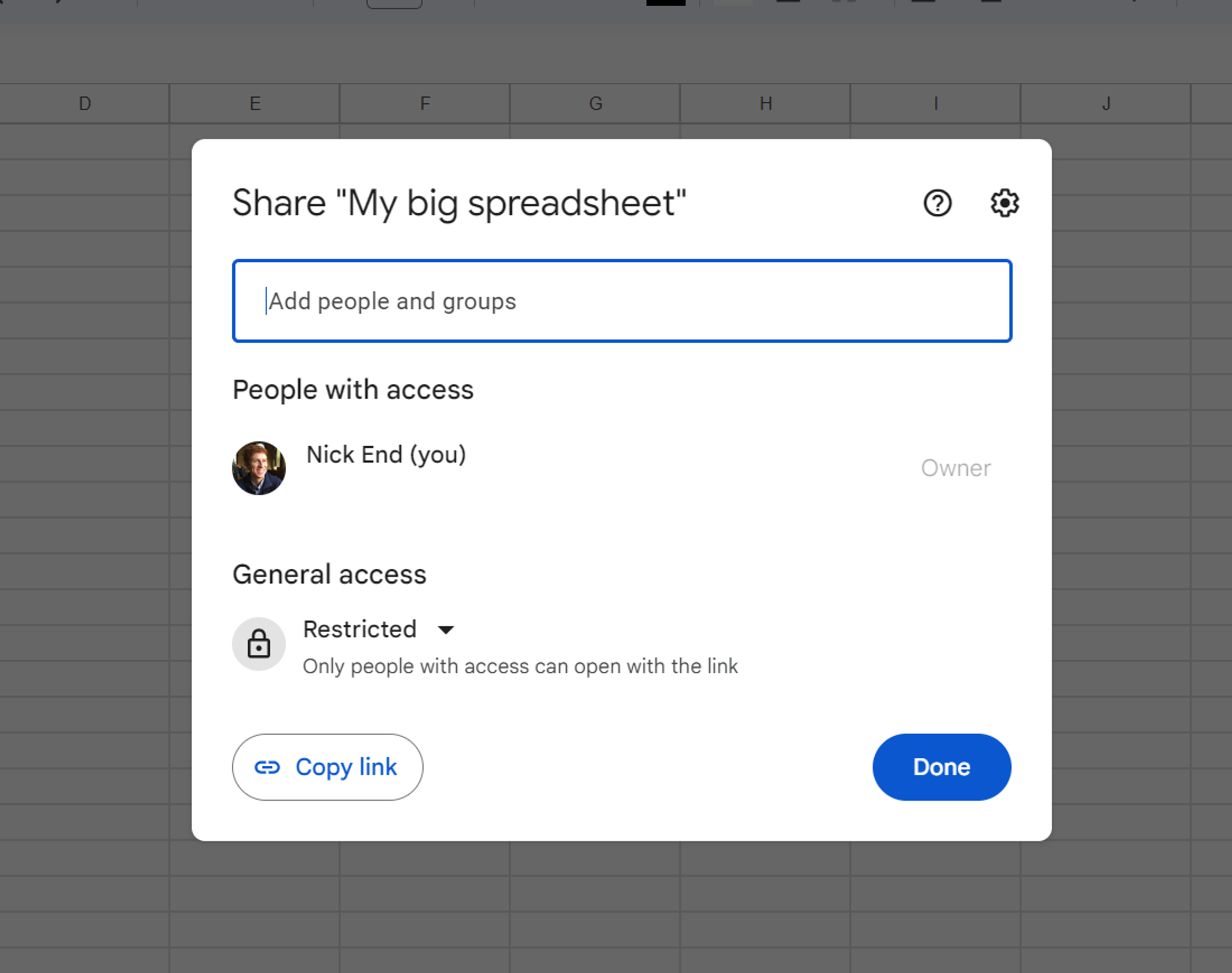1232x973 pixels.
Task: Open the sharing help dialog
Action: (x=937, y=203)
